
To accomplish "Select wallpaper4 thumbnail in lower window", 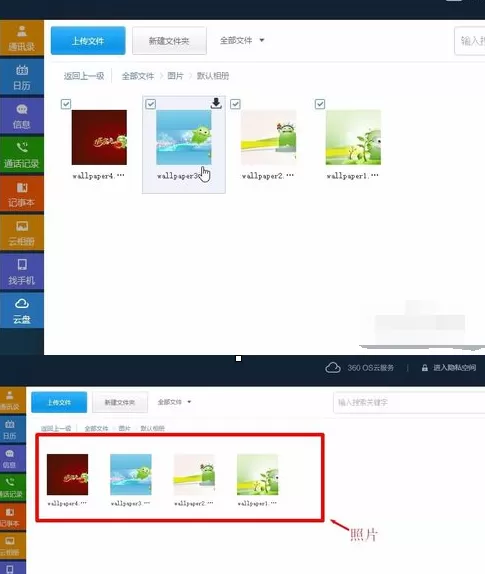I will pos(67,474).
